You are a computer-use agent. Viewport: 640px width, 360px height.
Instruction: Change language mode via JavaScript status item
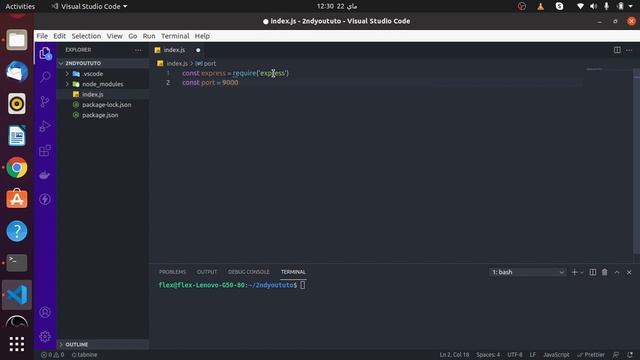[x=556, y=355]
